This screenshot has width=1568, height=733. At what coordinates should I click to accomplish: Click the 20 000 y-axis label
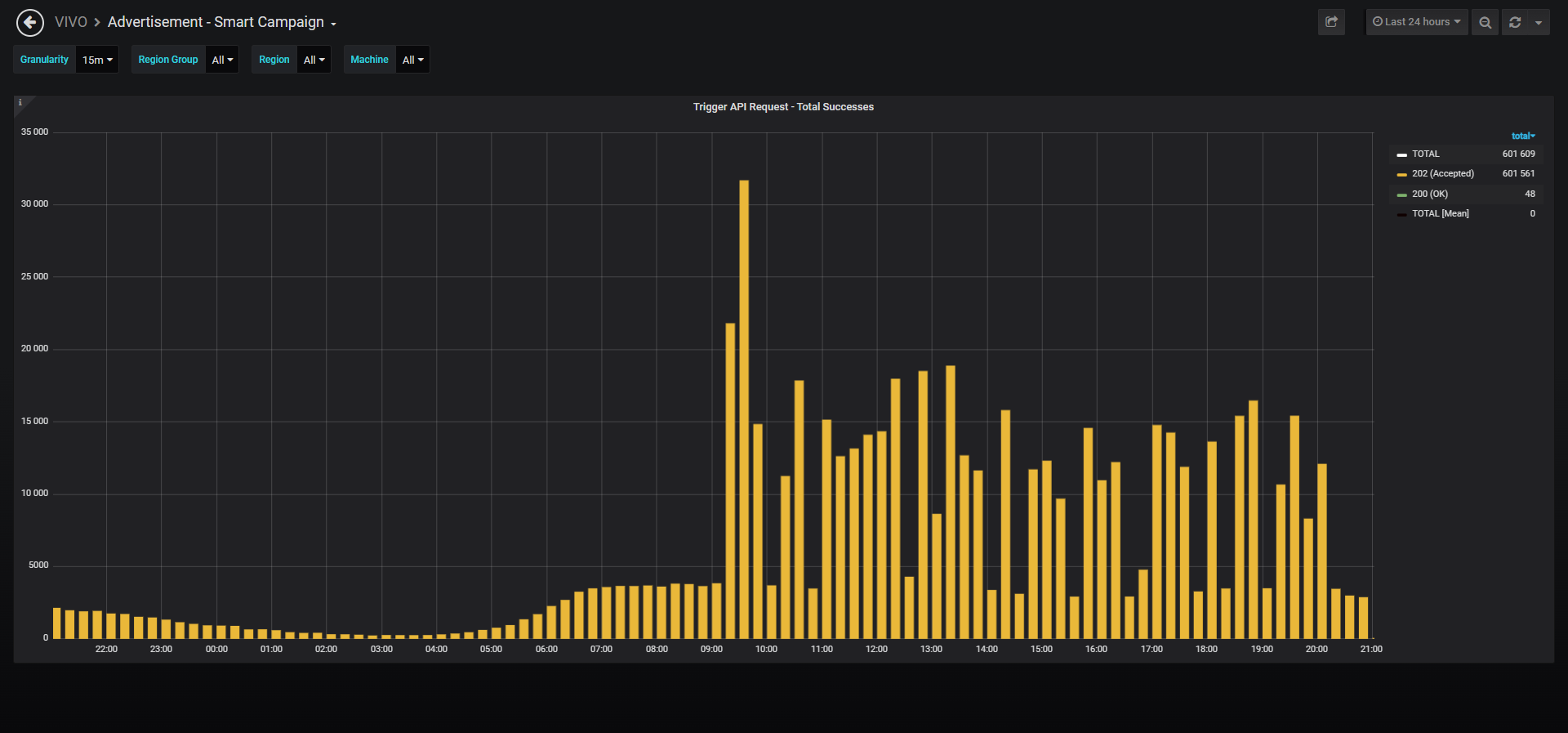(34, 348)
